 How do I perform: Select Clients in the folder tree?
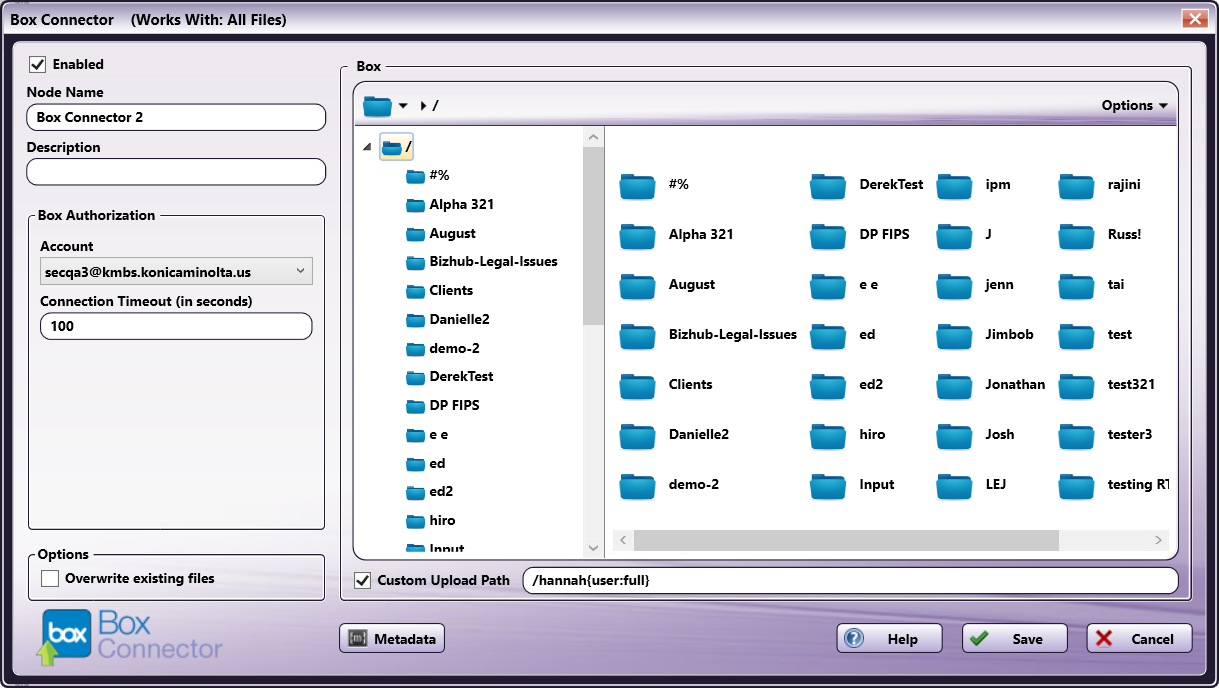pos(451,290)
